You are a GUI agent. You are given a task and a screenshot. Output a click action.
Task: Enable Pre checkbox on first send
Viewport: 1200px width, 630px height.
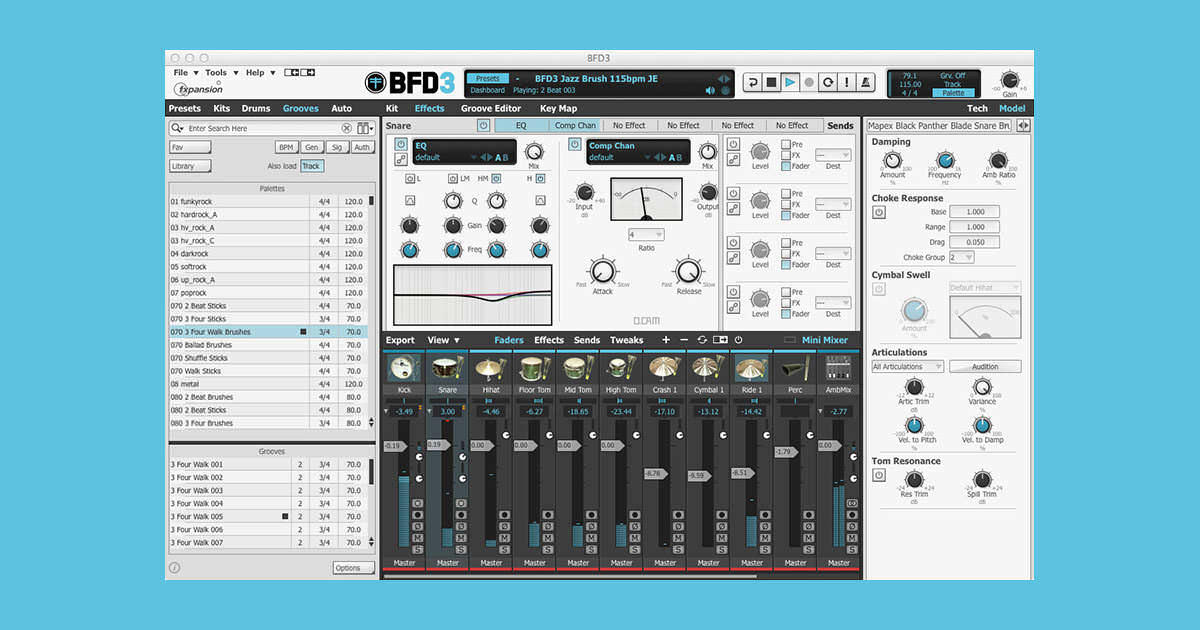[786, 146]
